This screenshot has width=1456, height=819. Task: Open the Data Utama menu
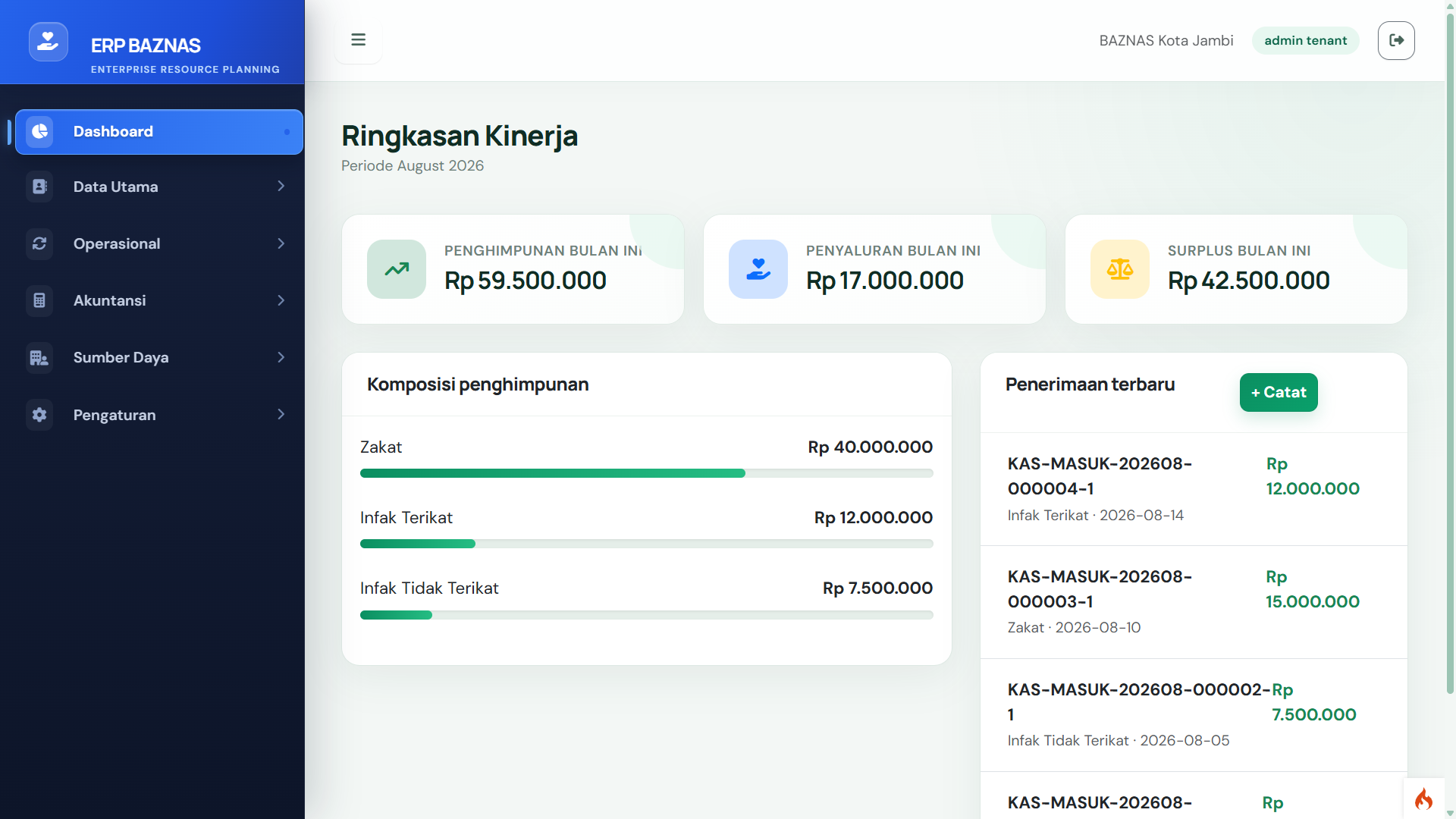point(159,187)
